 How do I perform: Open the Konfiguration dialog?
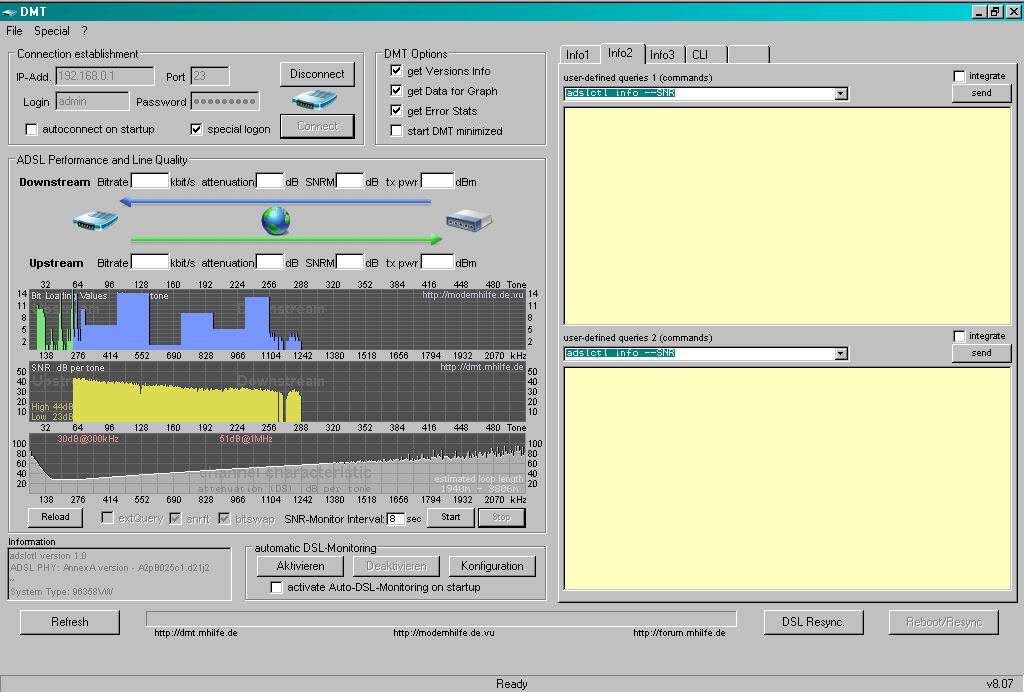(492, 566)
